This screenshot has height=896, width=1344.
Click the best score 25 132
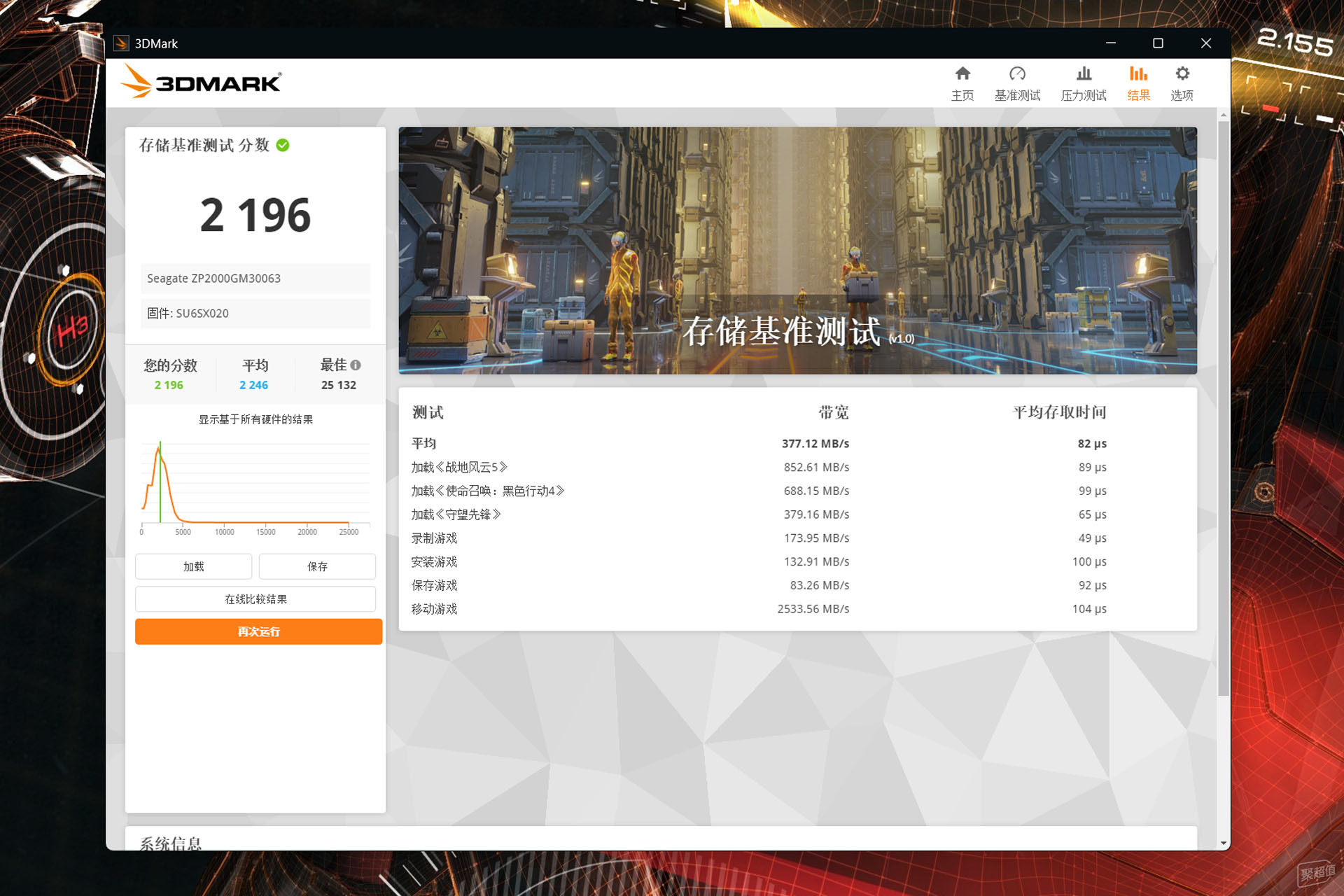tap(339, 385)
